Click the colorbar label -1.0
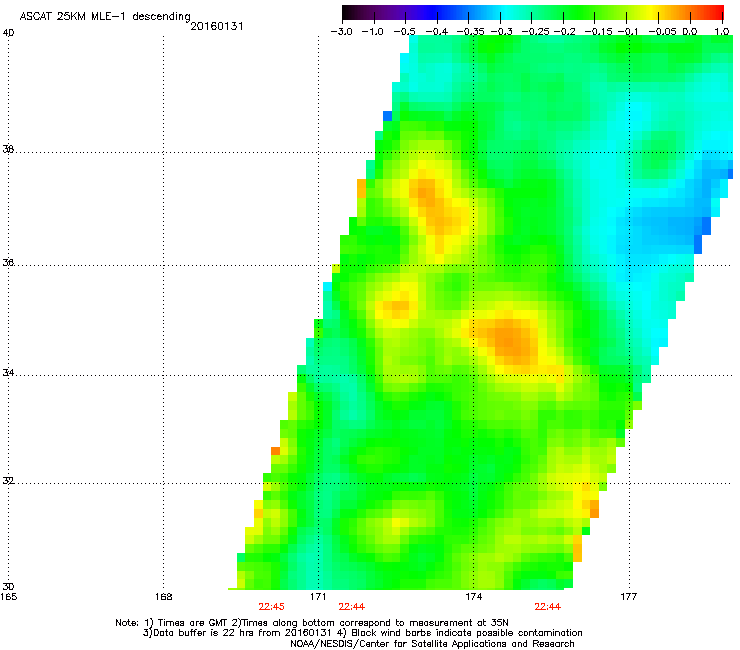The height and width of the screenshot is (650, 740). pyautogui.click(x=372, y=32)
